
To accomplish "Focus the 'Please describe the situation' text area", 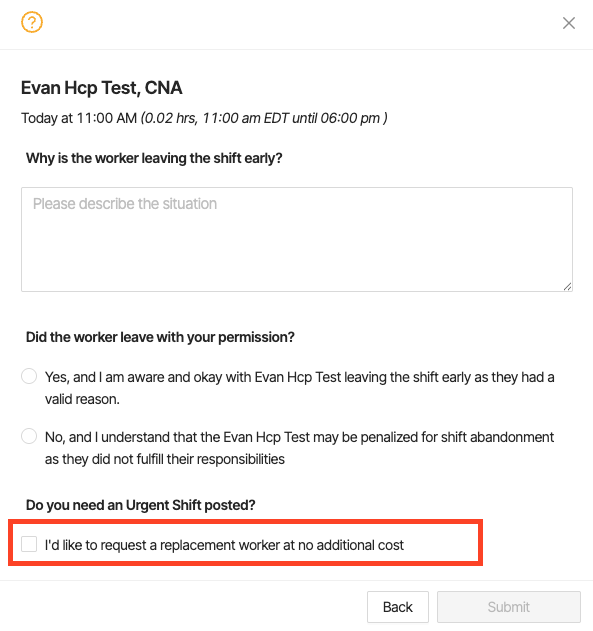I will tap(297, 239).
